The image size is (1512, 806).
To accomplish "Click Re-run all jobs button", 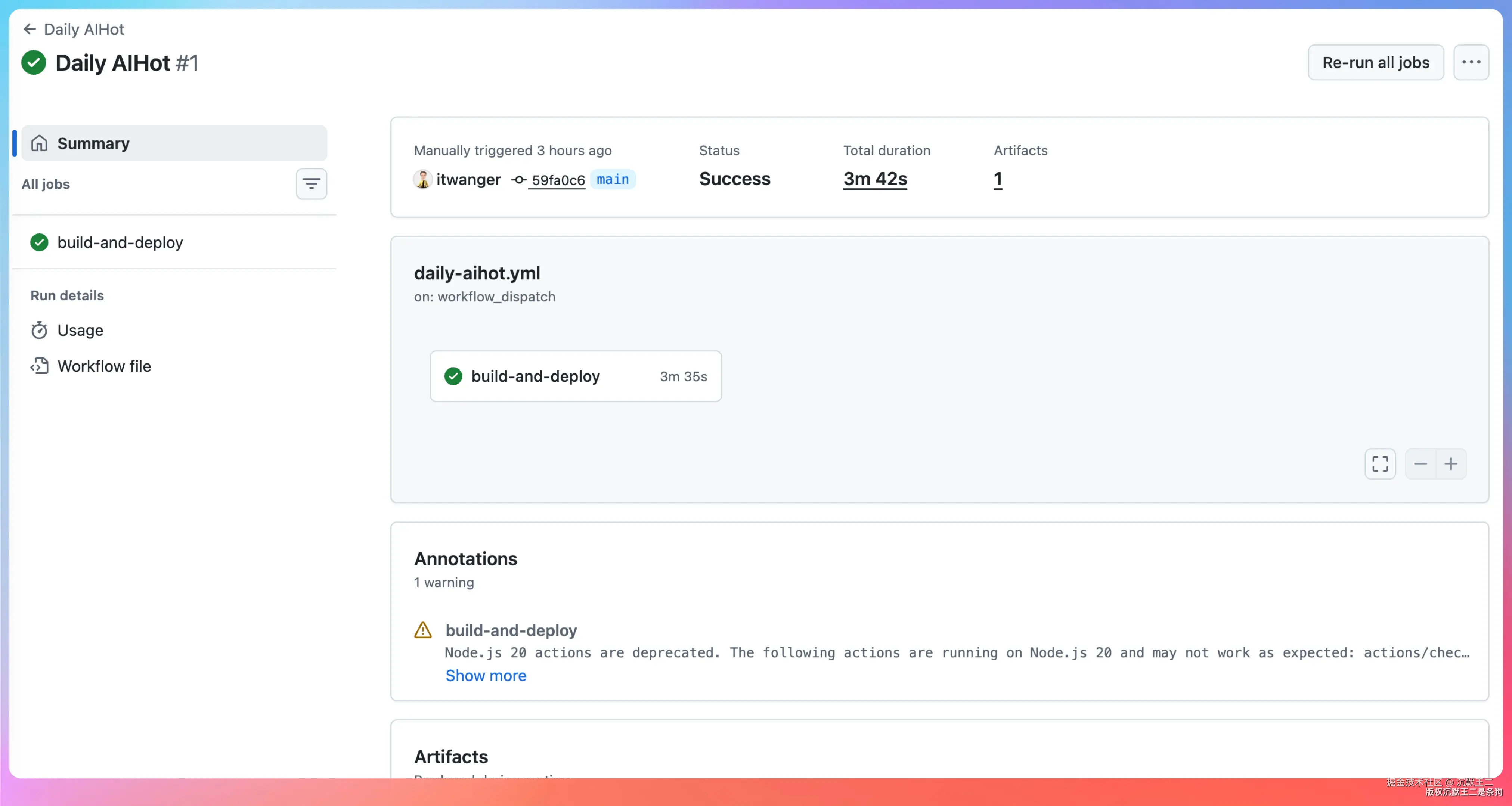I will coord(1375,62).
